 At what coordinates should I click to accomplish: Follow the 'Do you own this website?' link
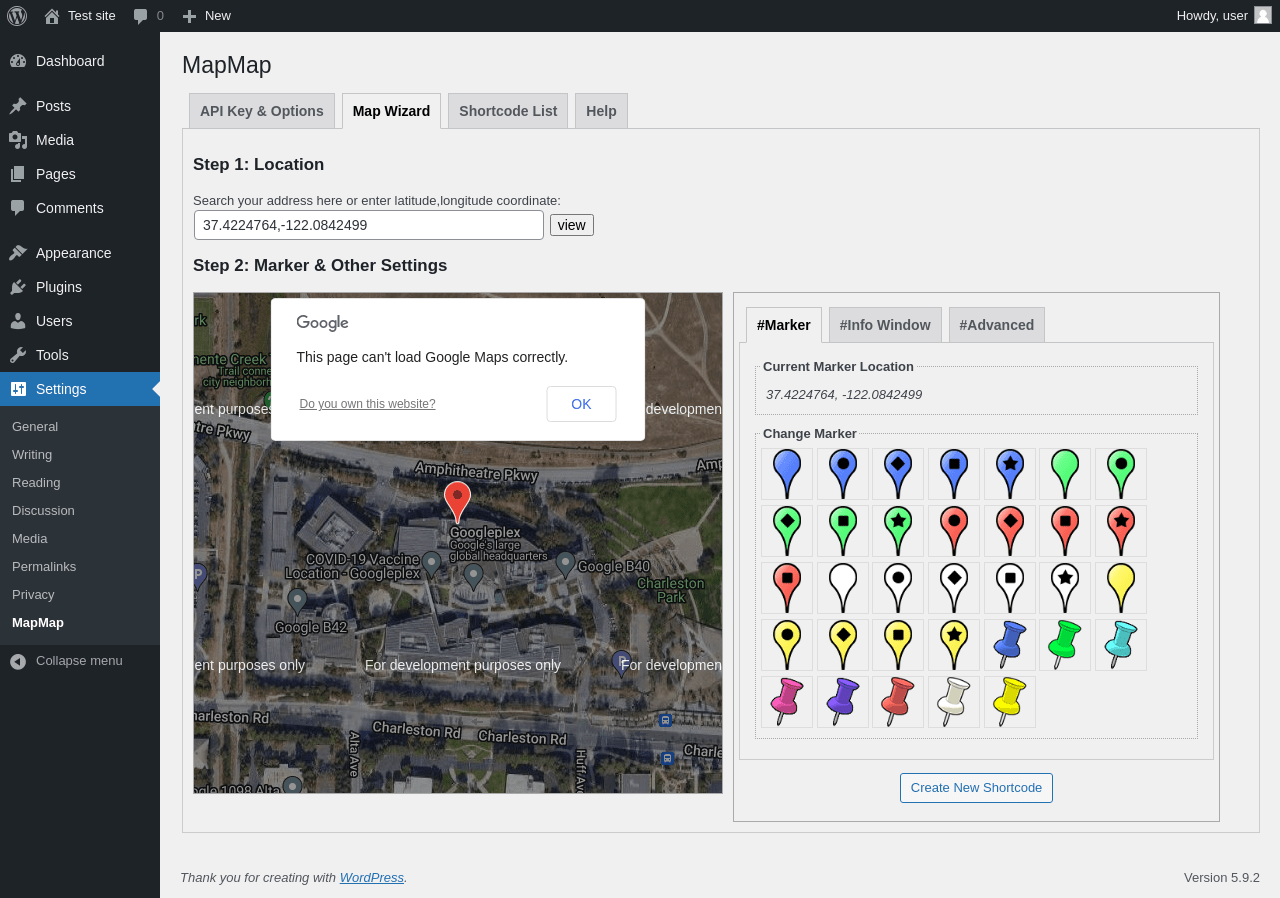(x=367, y=404)
